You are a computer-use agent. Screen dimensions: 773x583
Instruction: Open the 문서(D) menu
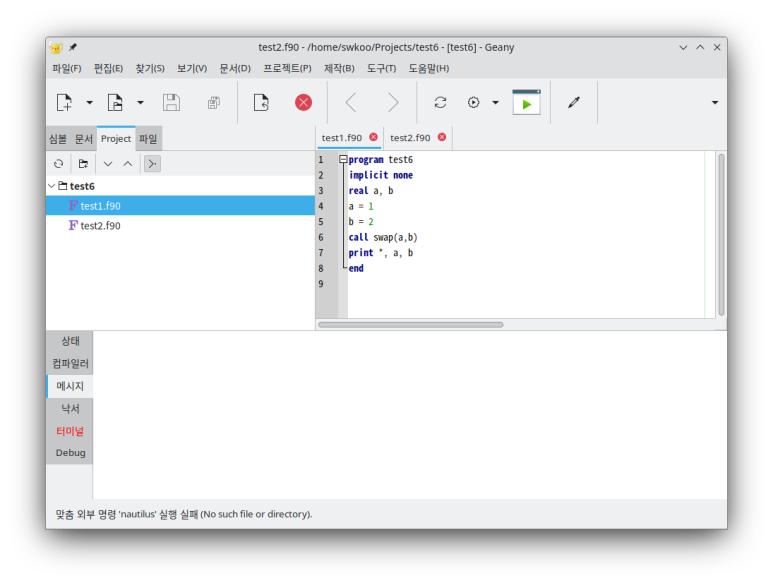point(235,69)
